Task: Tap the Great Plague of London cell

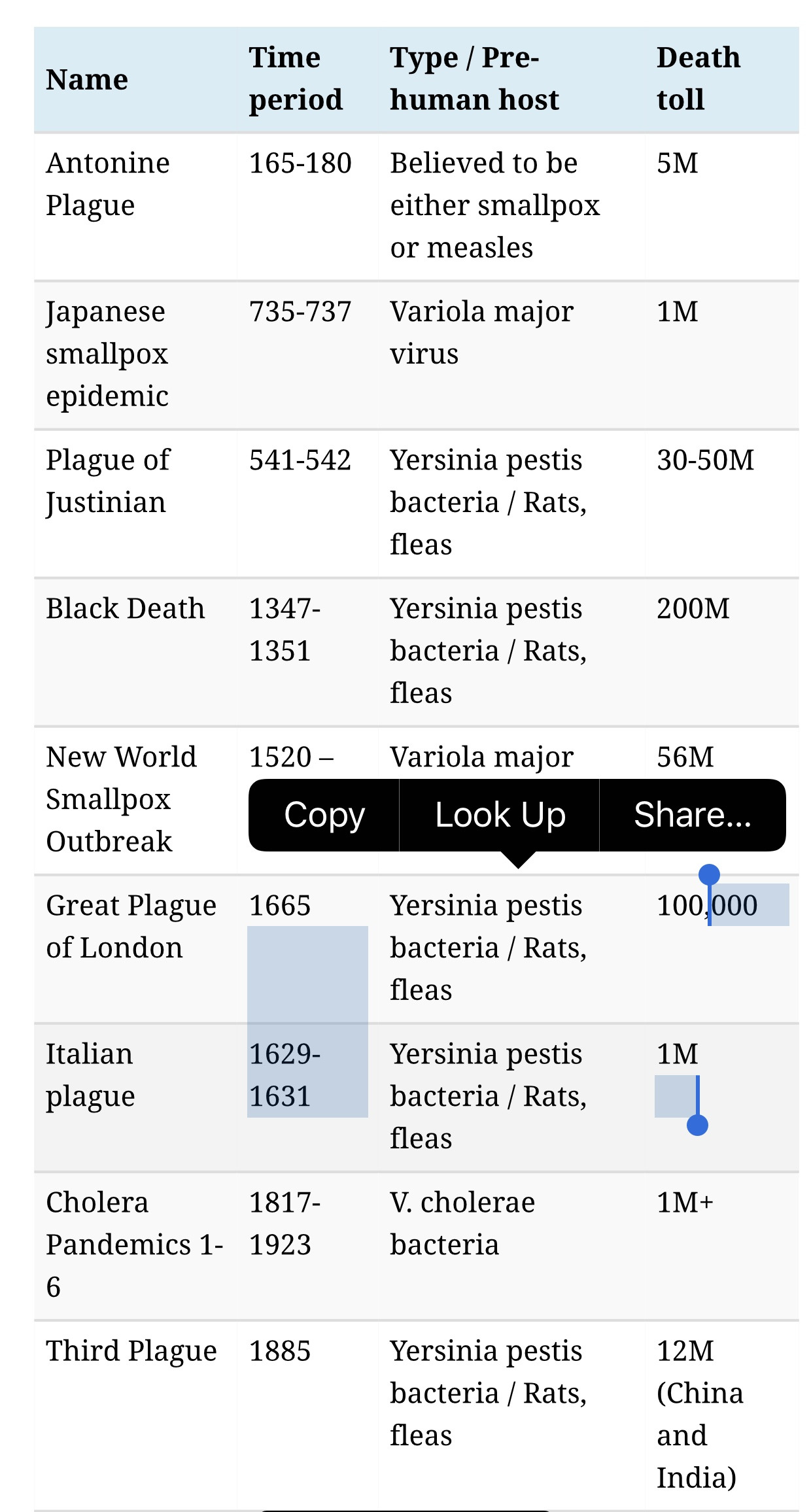Action: coord(131,926)
